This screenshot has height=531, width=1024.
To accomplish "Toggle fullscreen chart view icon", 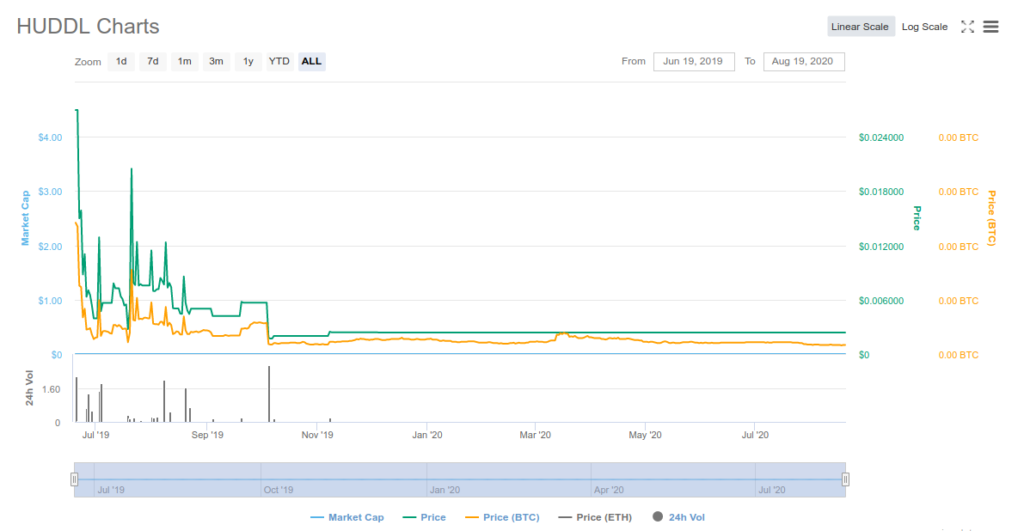I will [967, 27].
